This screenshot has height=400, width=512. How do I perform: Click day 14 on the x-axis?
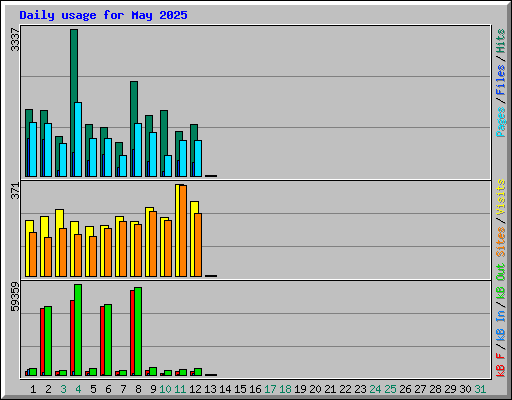[225, 389]
